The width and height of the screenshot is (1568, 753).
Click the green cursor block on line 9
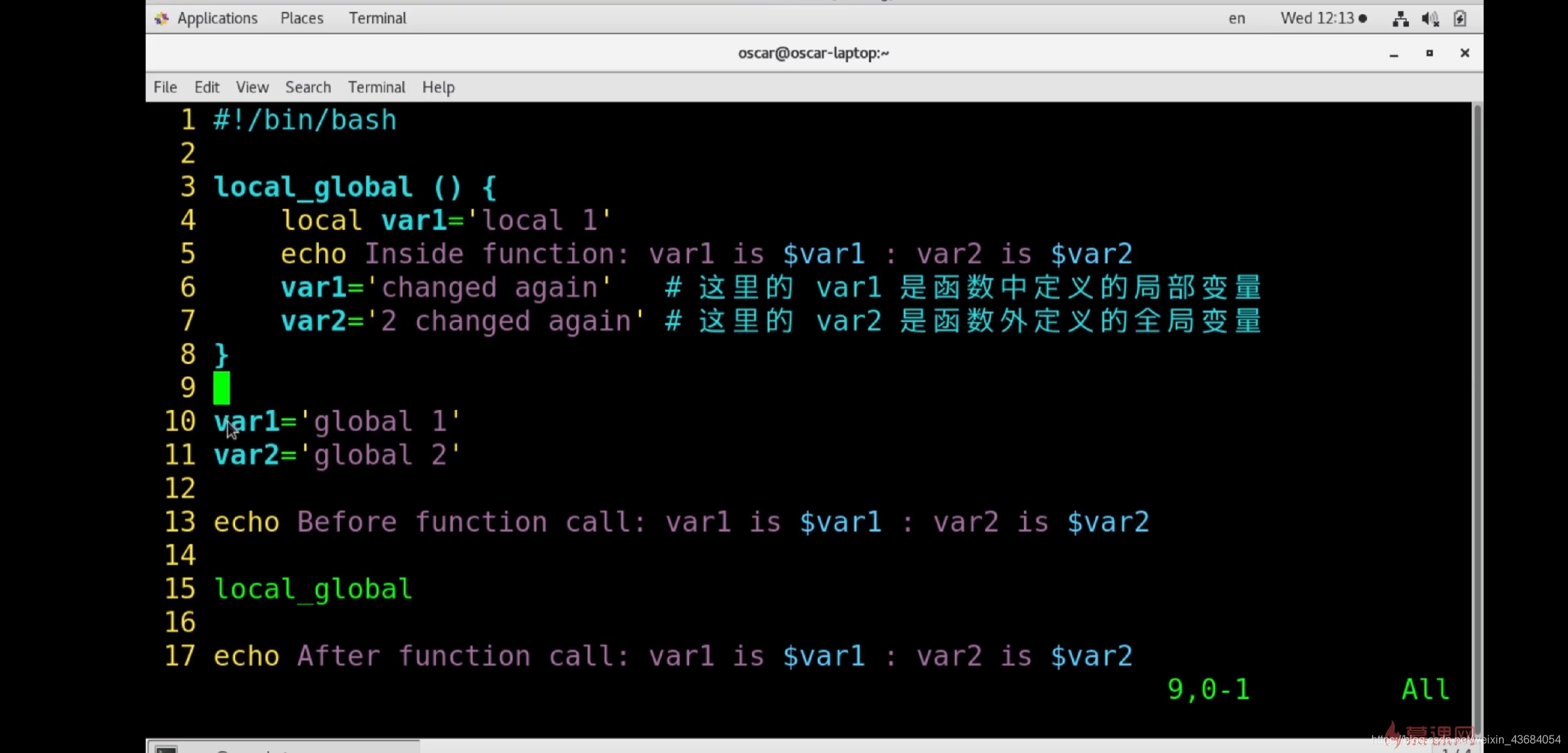pyautogui.click(x=221, y=388)
